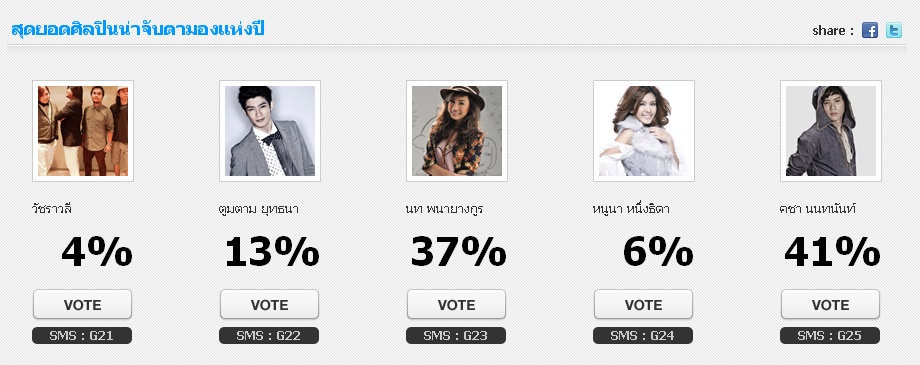
Task: Click the blue Thai poll heading
Action: [x=138, y=29]
